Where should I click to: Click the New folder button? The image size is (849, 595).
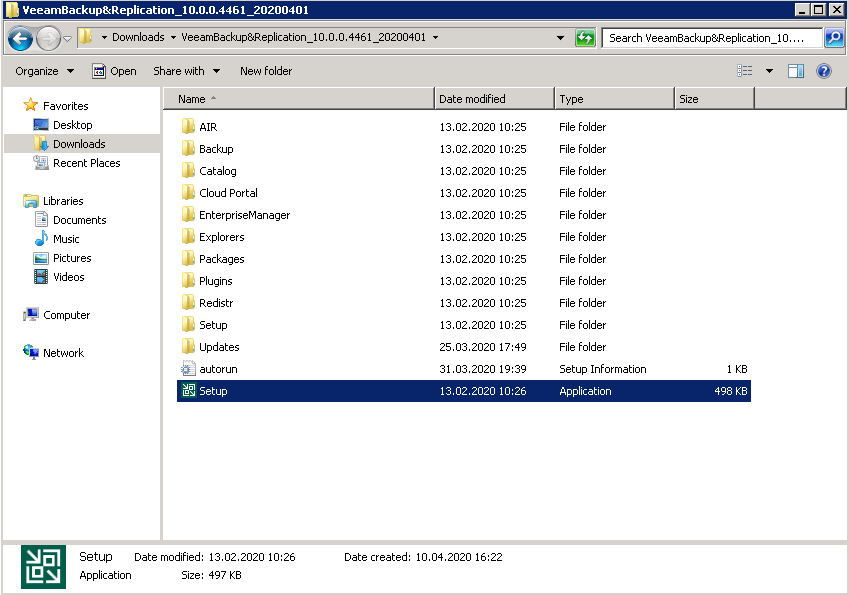(x=266, y=71)
